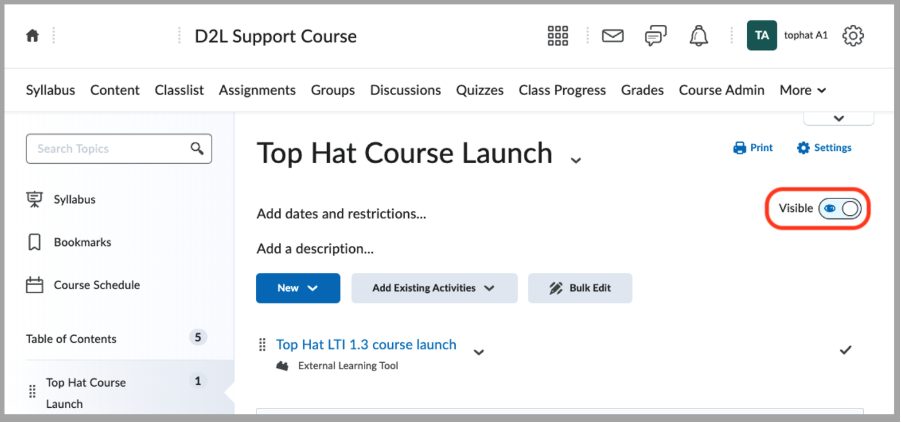Open the subscription alerts chat icon
This screenshot has height=423, width=901.
pyautogui.click(x=656, y=36)
